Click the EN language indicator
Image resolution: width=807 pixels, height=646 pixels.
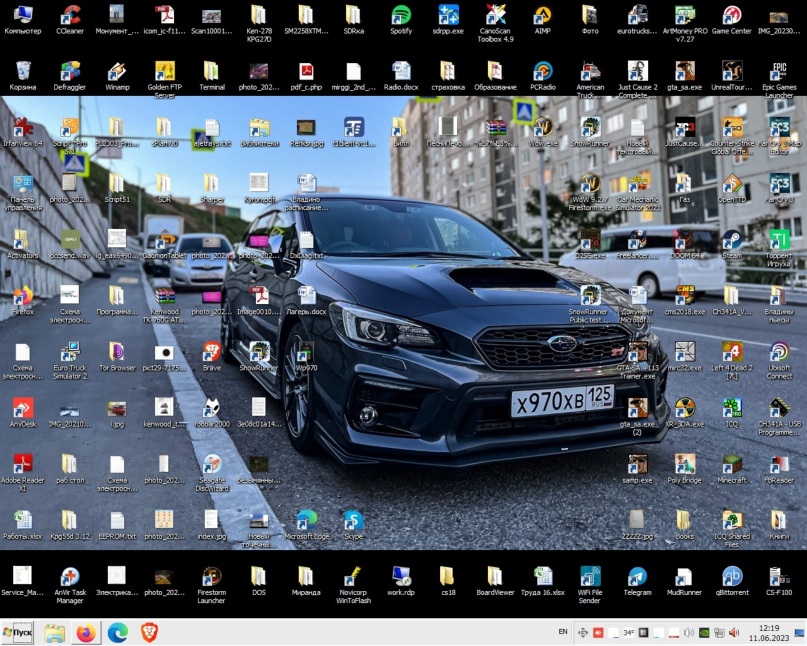click(562, 632)
